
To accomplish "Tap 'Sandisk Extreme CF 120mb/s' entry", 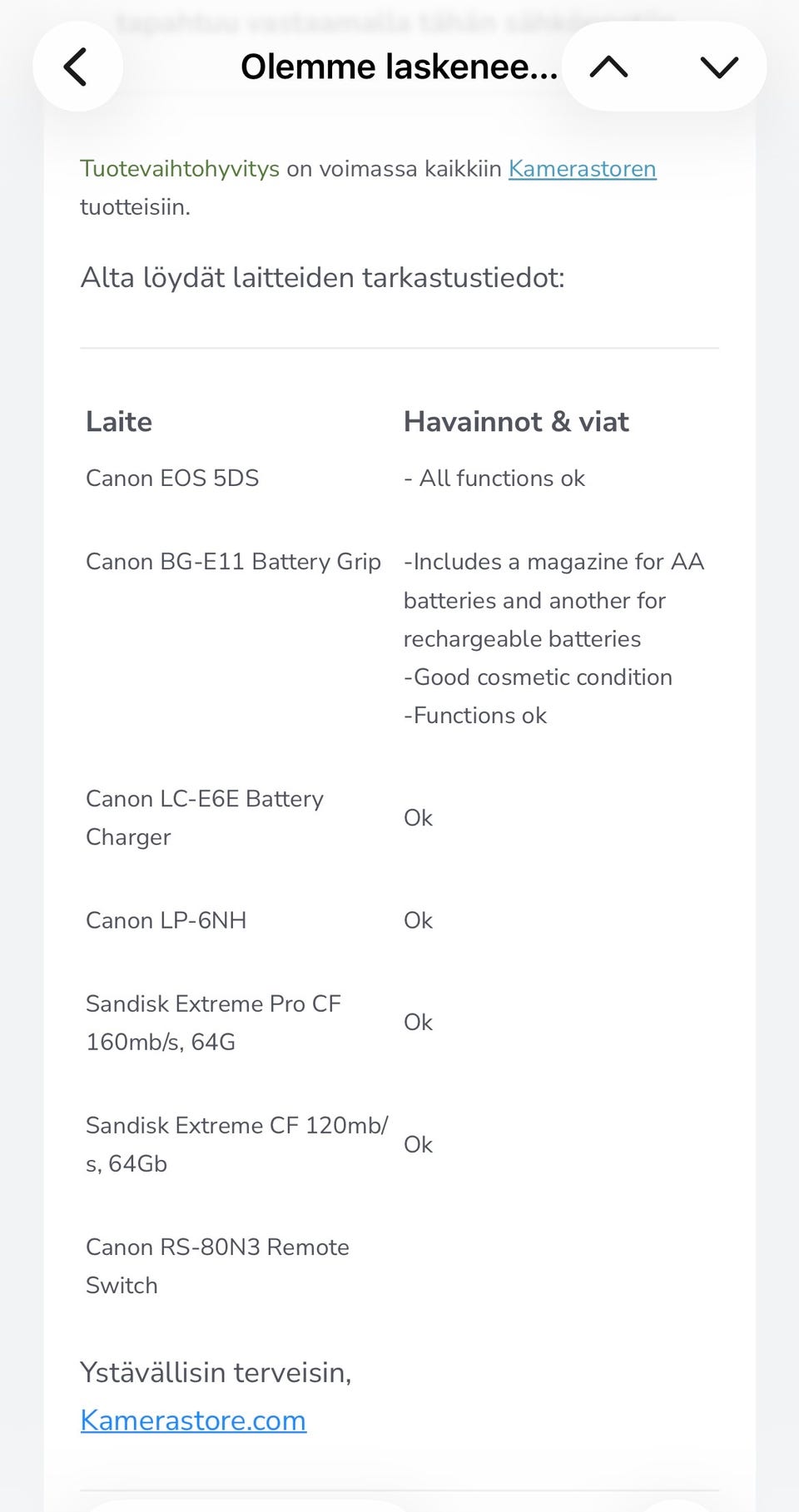I will coord(236,1143).
